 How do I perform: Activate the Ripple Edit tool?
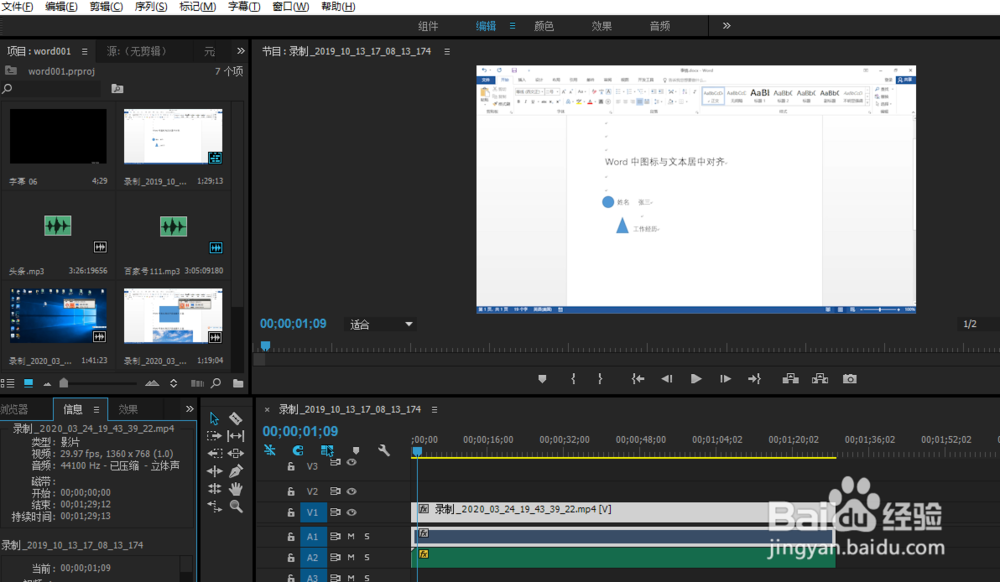pos(214,471)
